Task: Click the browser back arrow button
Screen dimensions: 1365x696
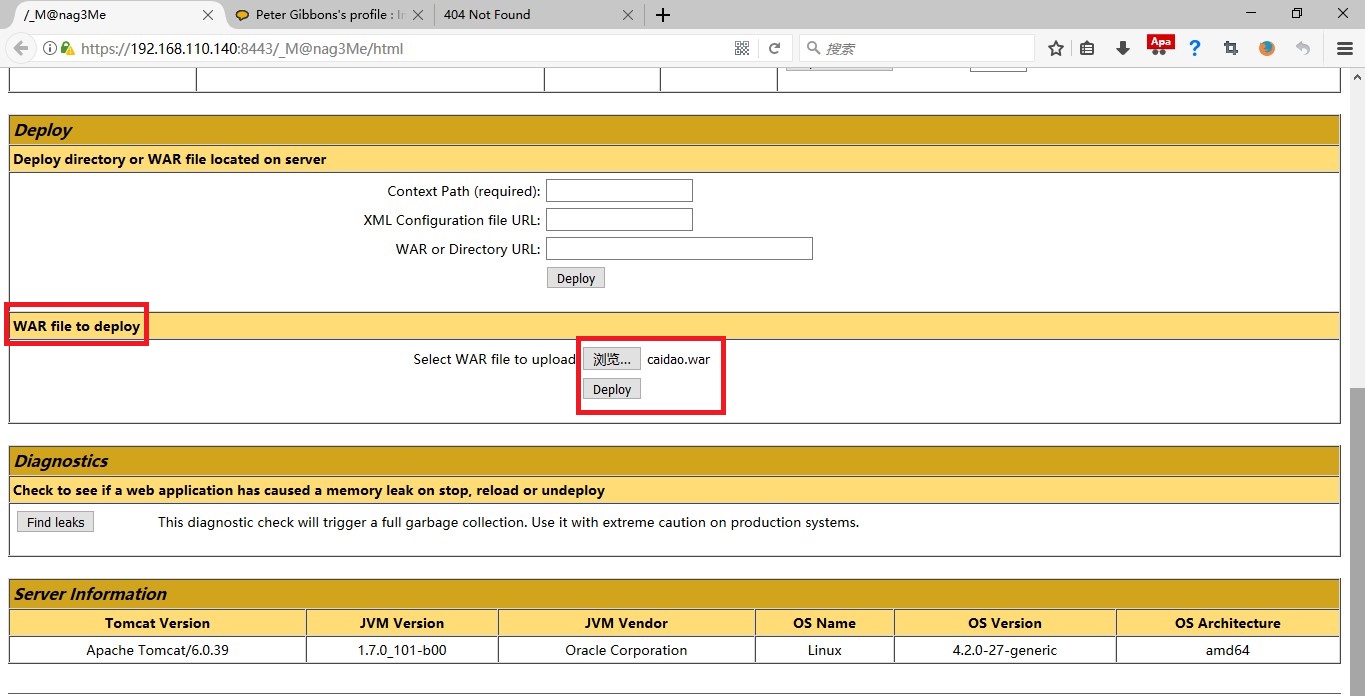Action: (21, 48)
